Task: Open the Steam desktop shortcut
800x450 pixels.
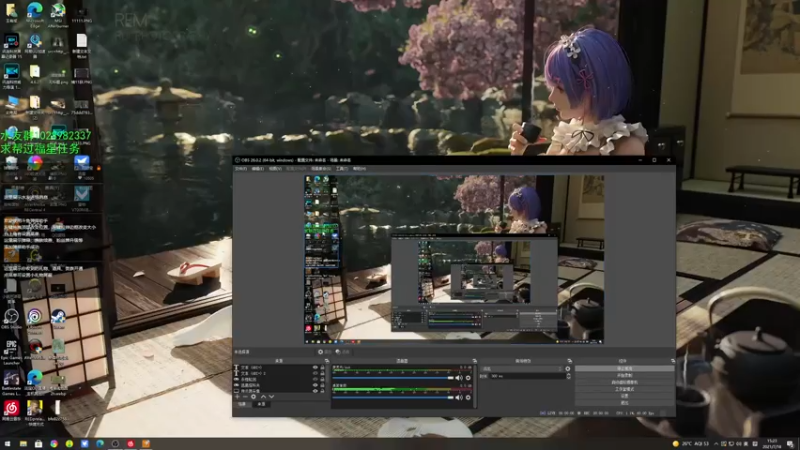Action: 58,319
